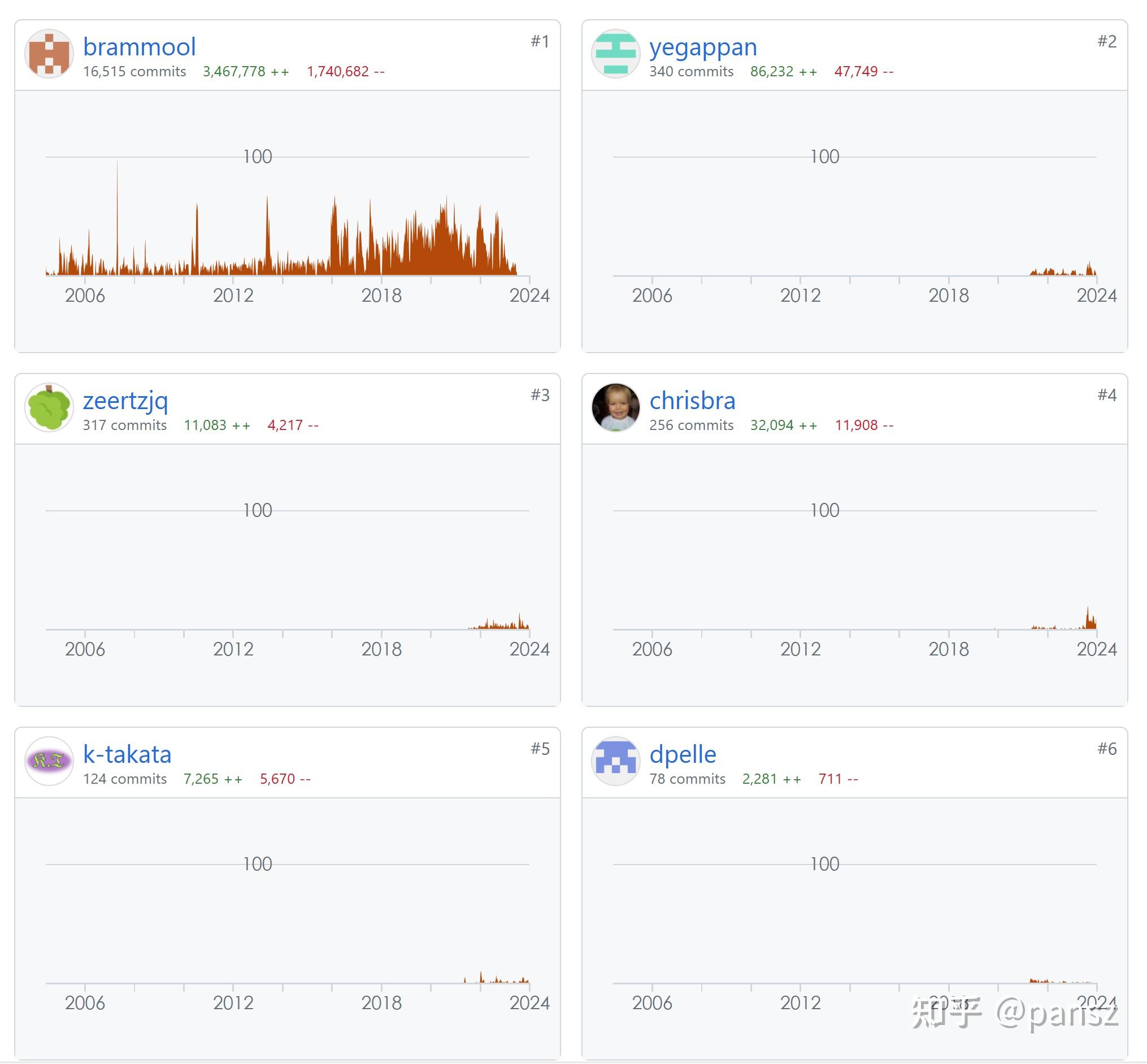Open the k-takata profile link
Viewport: 1147px width, 1064px height.
tap(127, 754)
